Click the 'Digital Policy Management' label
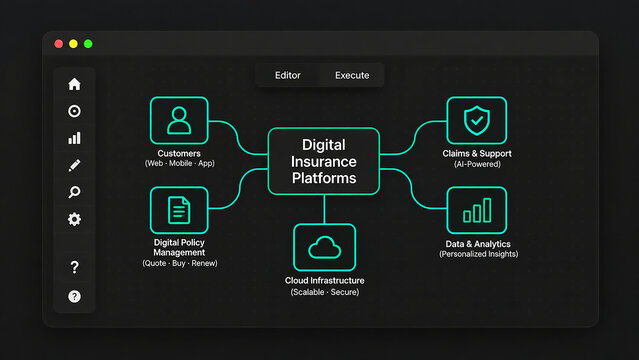 click(x=179, y=247)
